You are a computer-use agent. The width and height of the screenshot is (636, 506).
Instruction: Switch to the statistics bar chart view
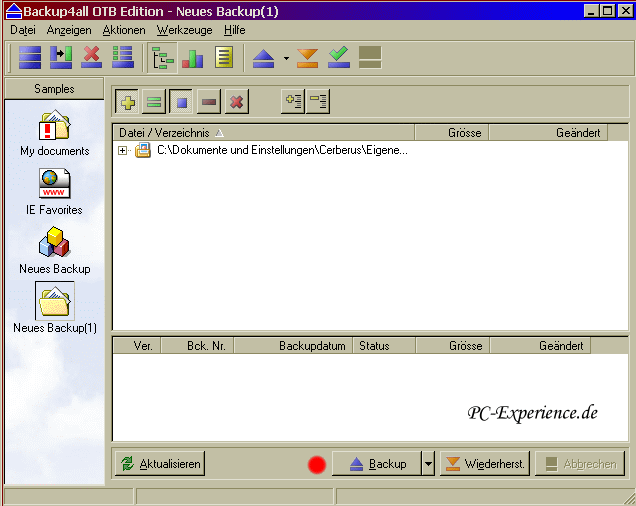point(193,58)
